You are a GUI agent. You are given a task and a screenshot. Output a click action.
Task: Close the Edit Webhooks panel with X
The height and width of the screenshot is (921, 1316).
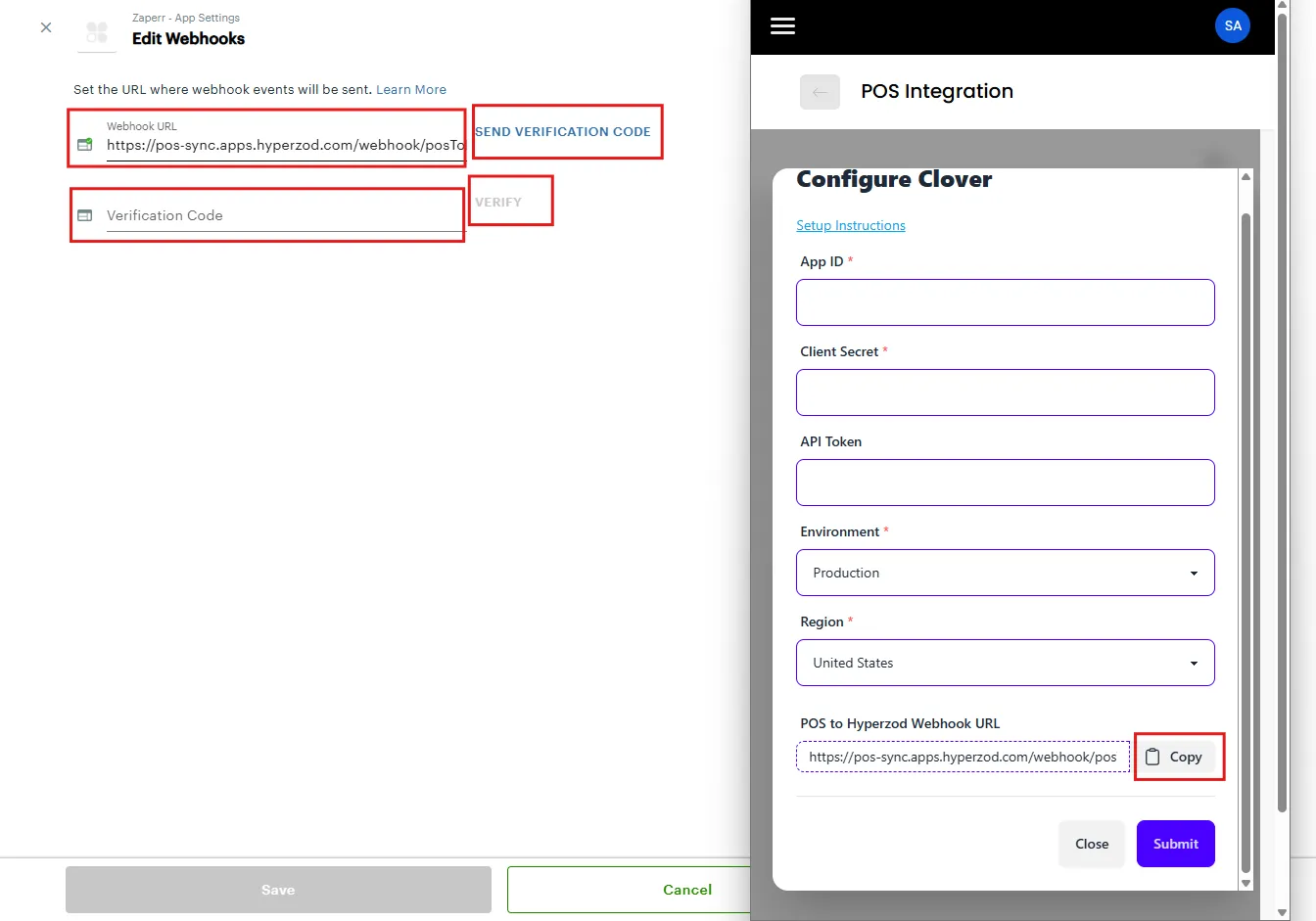coord(46,27)
